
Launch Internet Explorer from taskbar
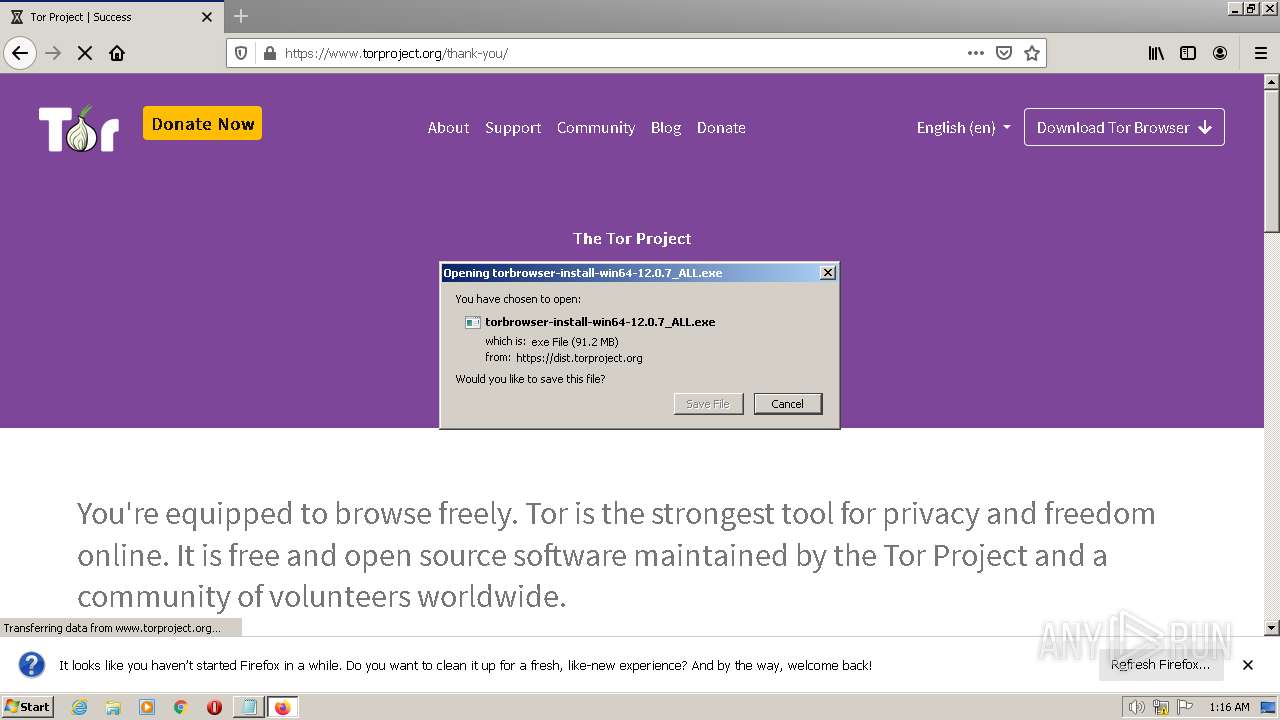[x=79, y=707]
